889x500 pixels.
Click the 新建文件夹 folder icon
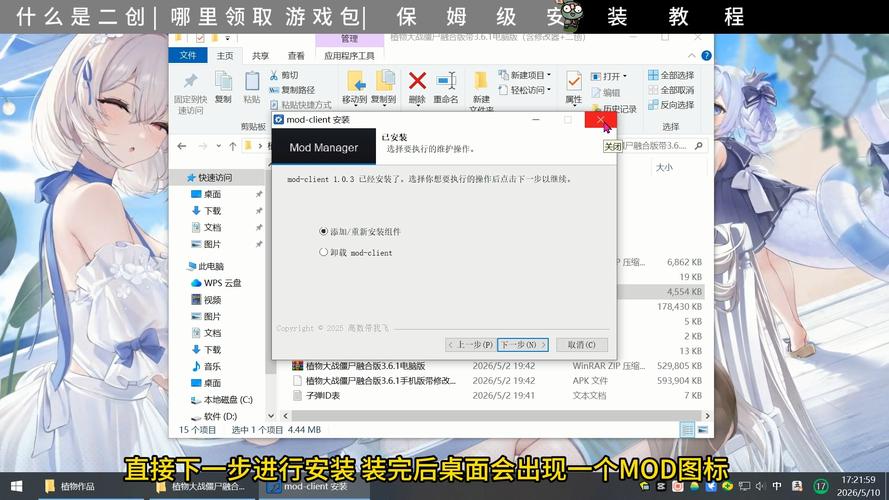point(481,80)
